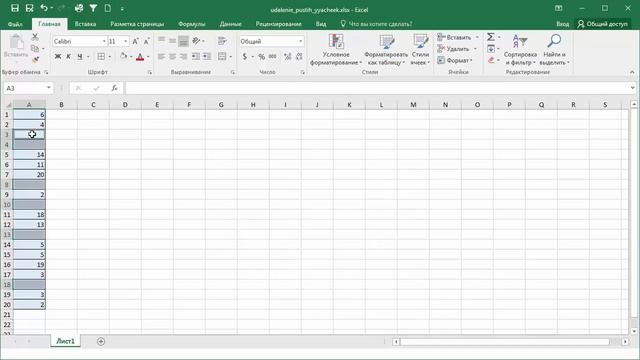This screenshot has width=640, height=360.
Task: Click the Вход sign-in link
Action: tap(562, 24)
